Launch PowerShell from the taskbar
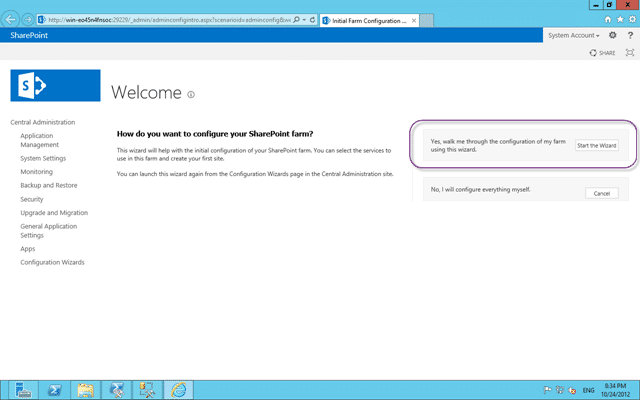The width and height of the screenshot is (640, 400). pos(54,390)
